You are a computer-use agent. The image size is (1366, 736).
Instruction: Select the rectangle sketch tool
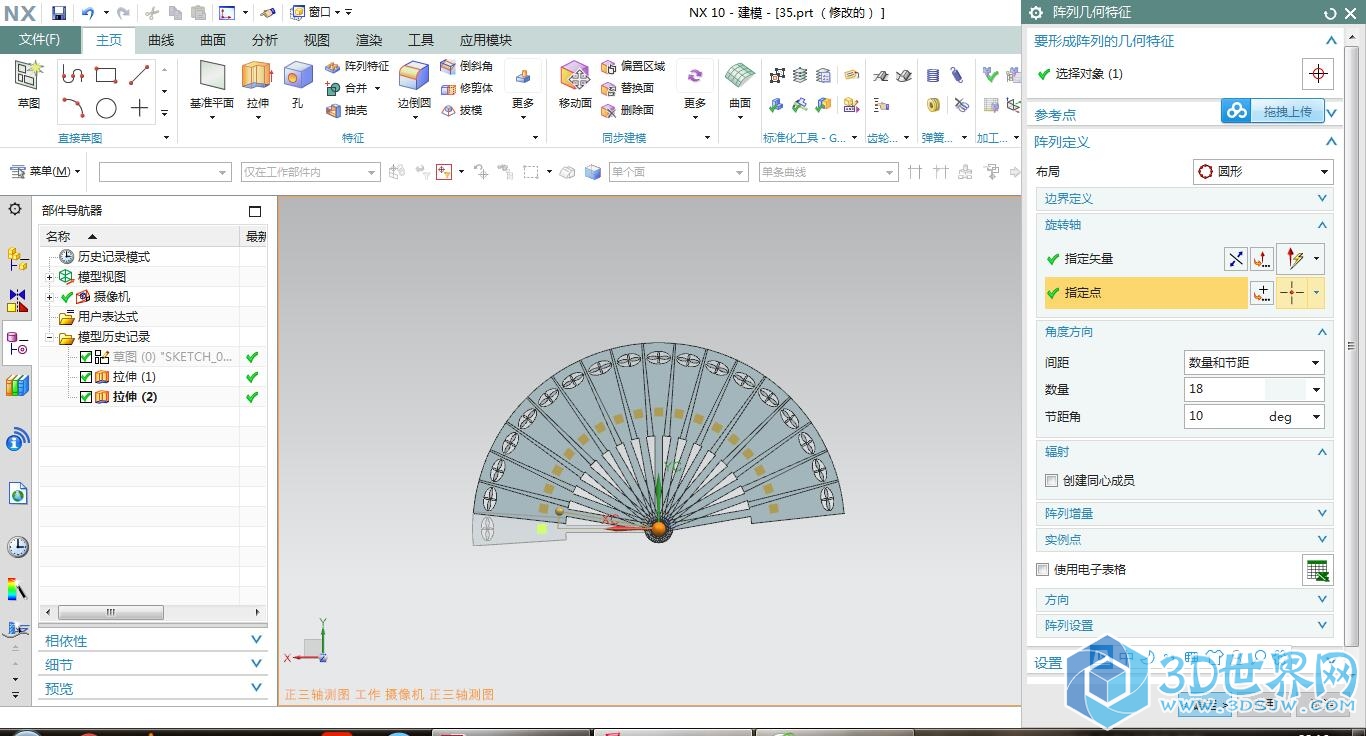(x=106, y=74)
